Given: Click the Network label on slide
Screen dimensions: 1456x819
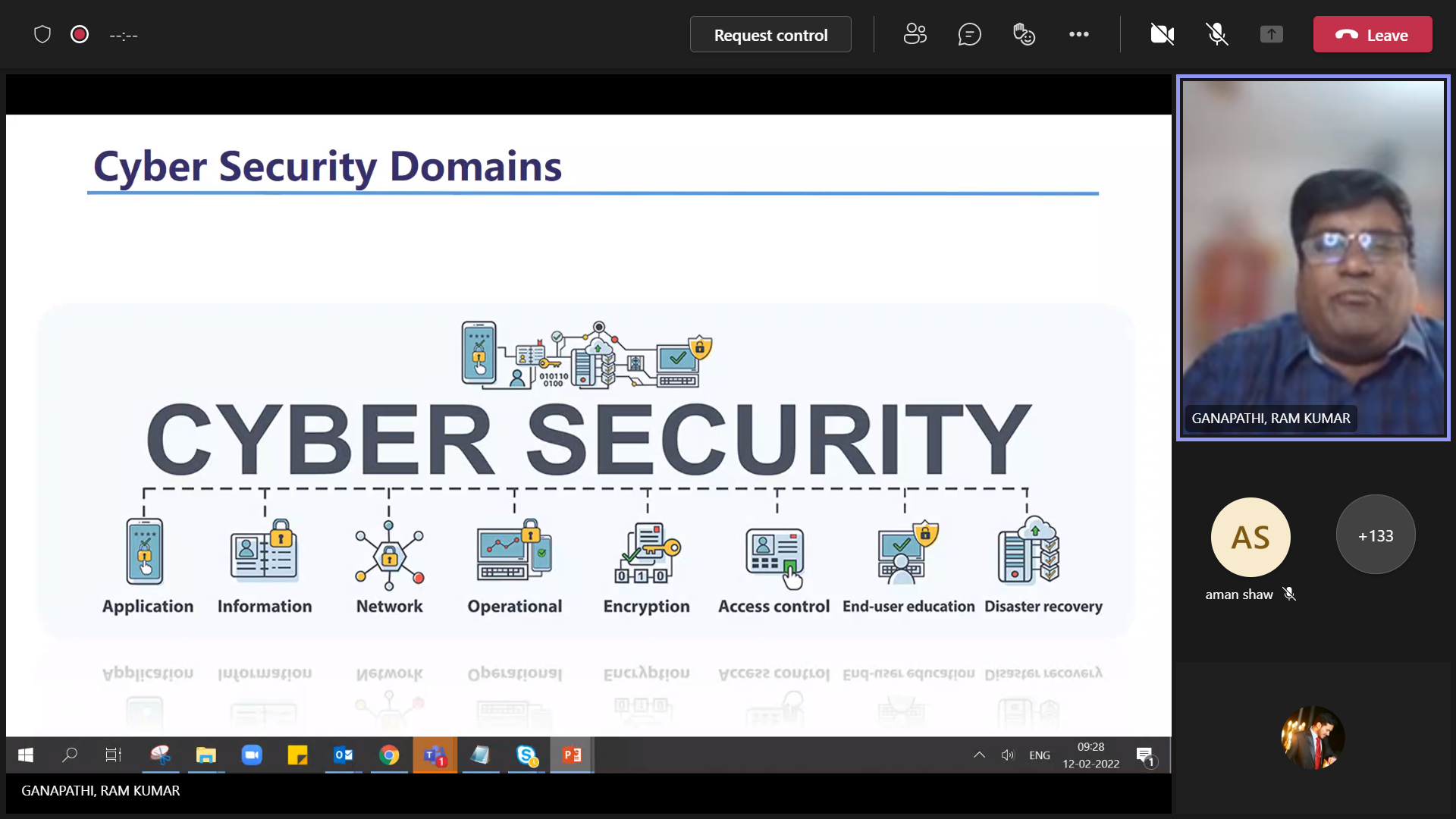Looking at the screenshot, I should tap(389, 606).
